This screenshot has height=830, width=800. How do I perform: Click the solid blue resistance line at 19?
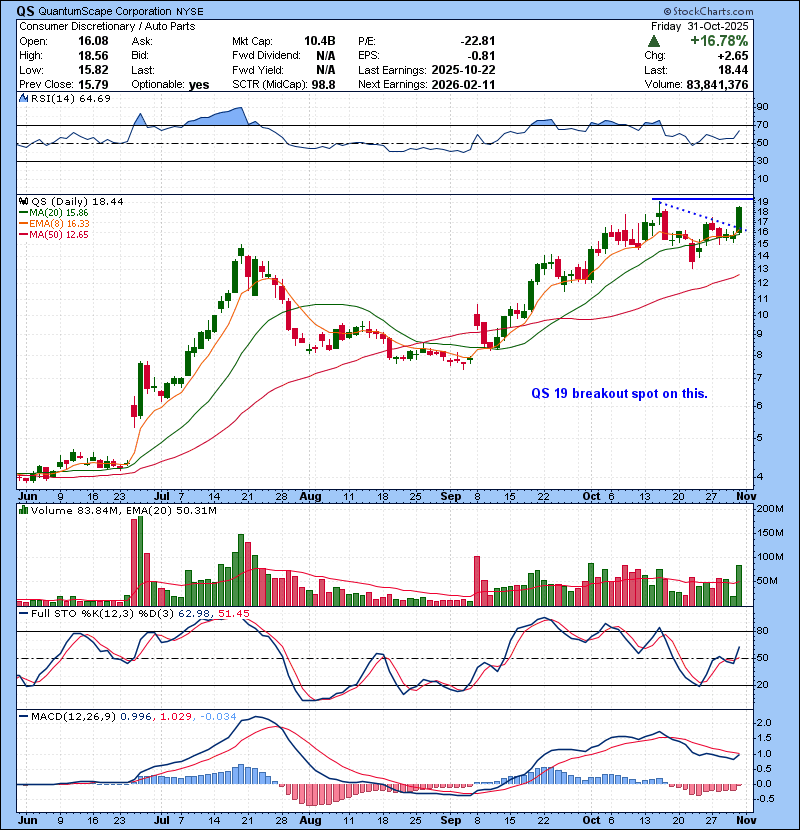[702, 199]
